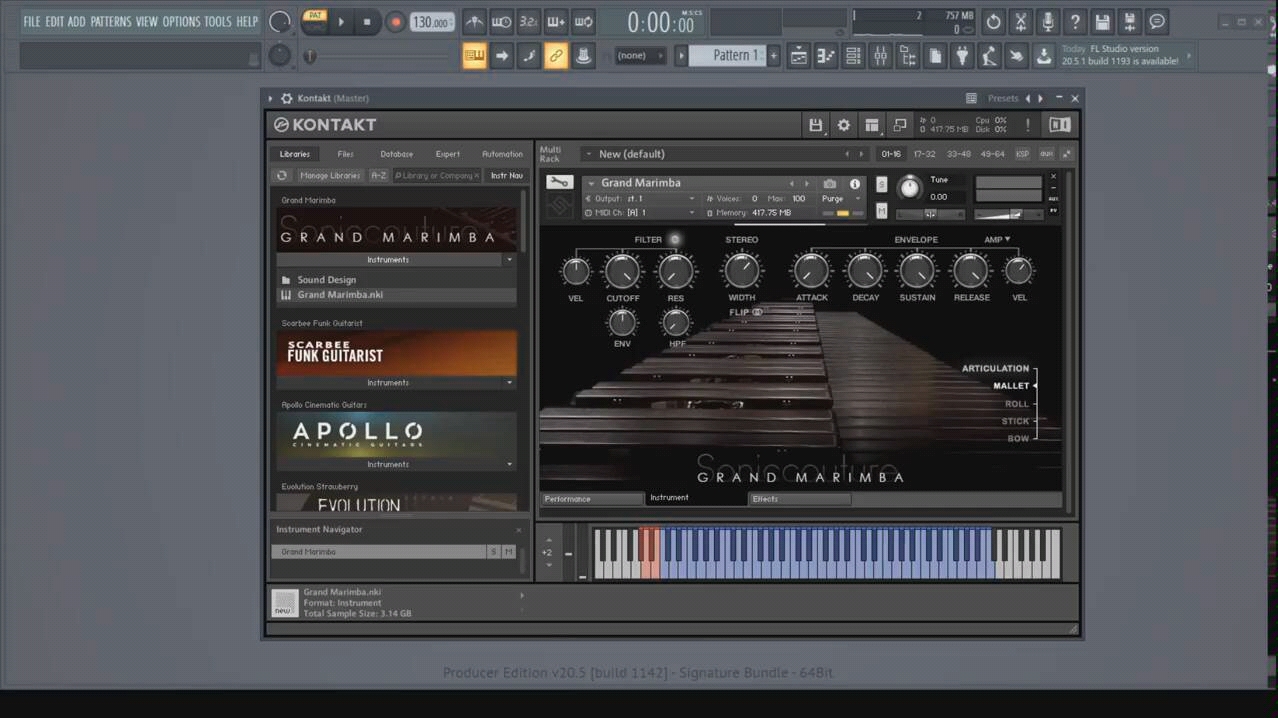The height and width of the screenshot is (718, 1278).
Task: Click FL Studio stop button
Action: (367, 22)
